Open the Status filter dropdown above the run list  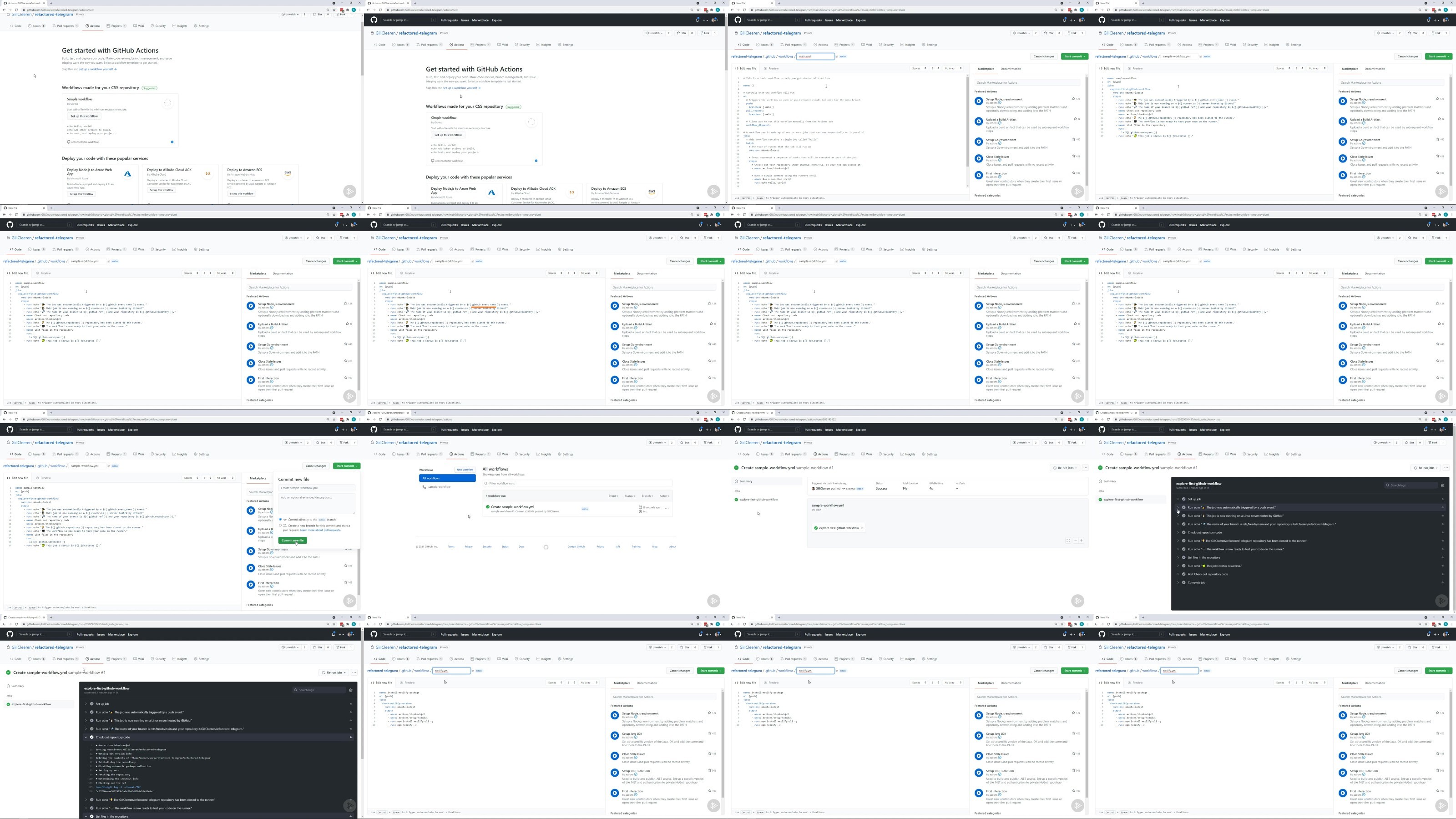pos(630,495)
